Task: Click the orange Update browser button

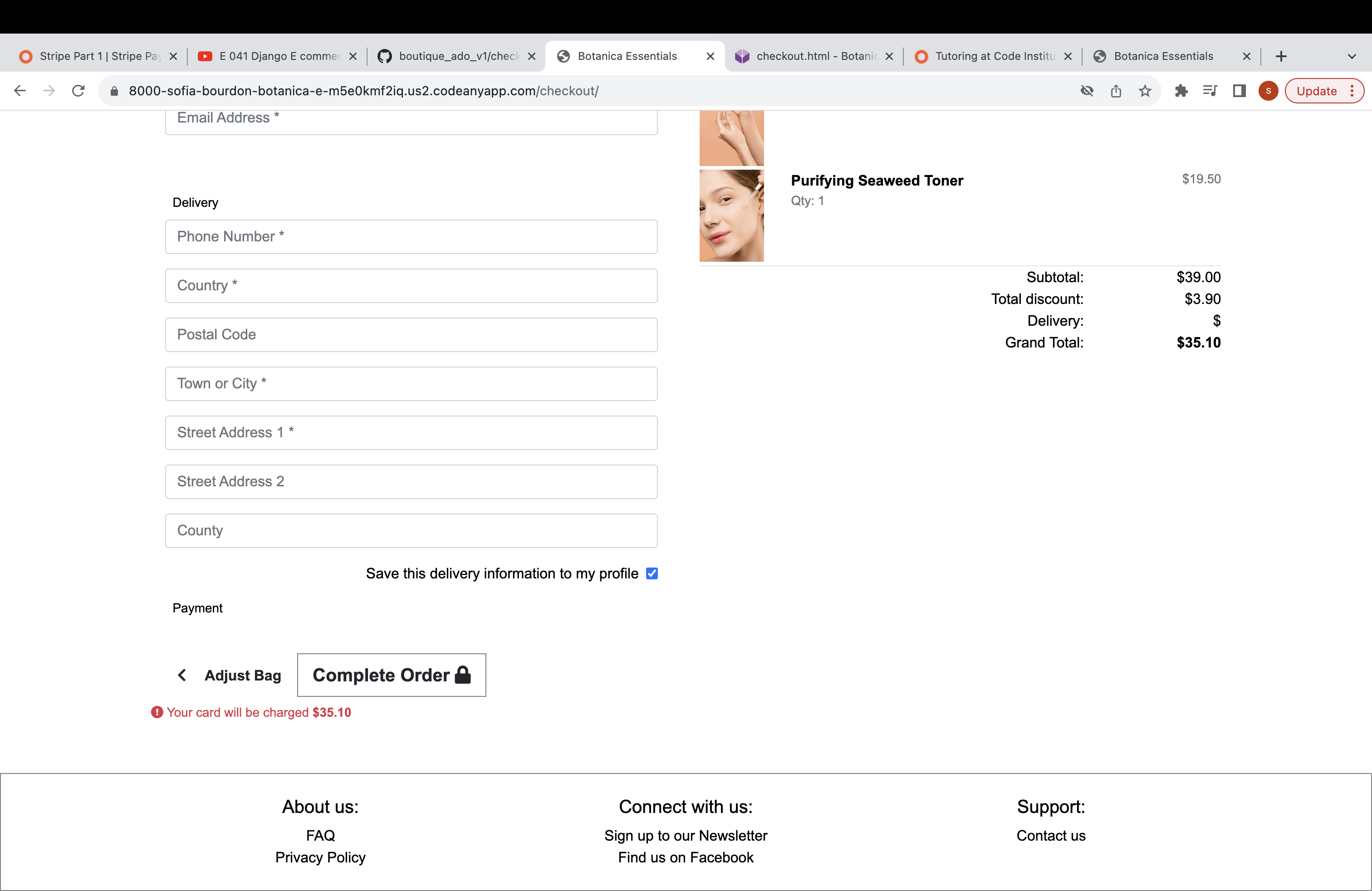Action: coord(1316,90)
